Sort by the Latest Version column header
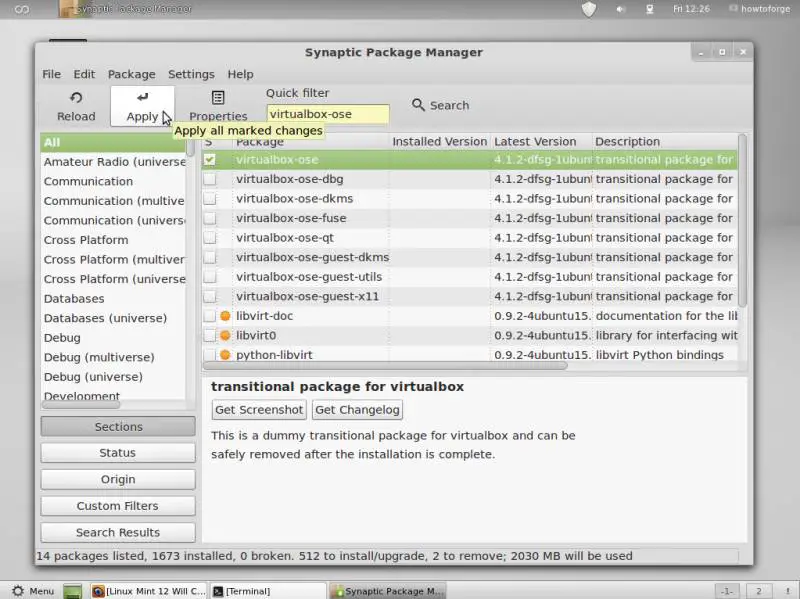Viewport: 800px width, 599px height. coord(541,141)
